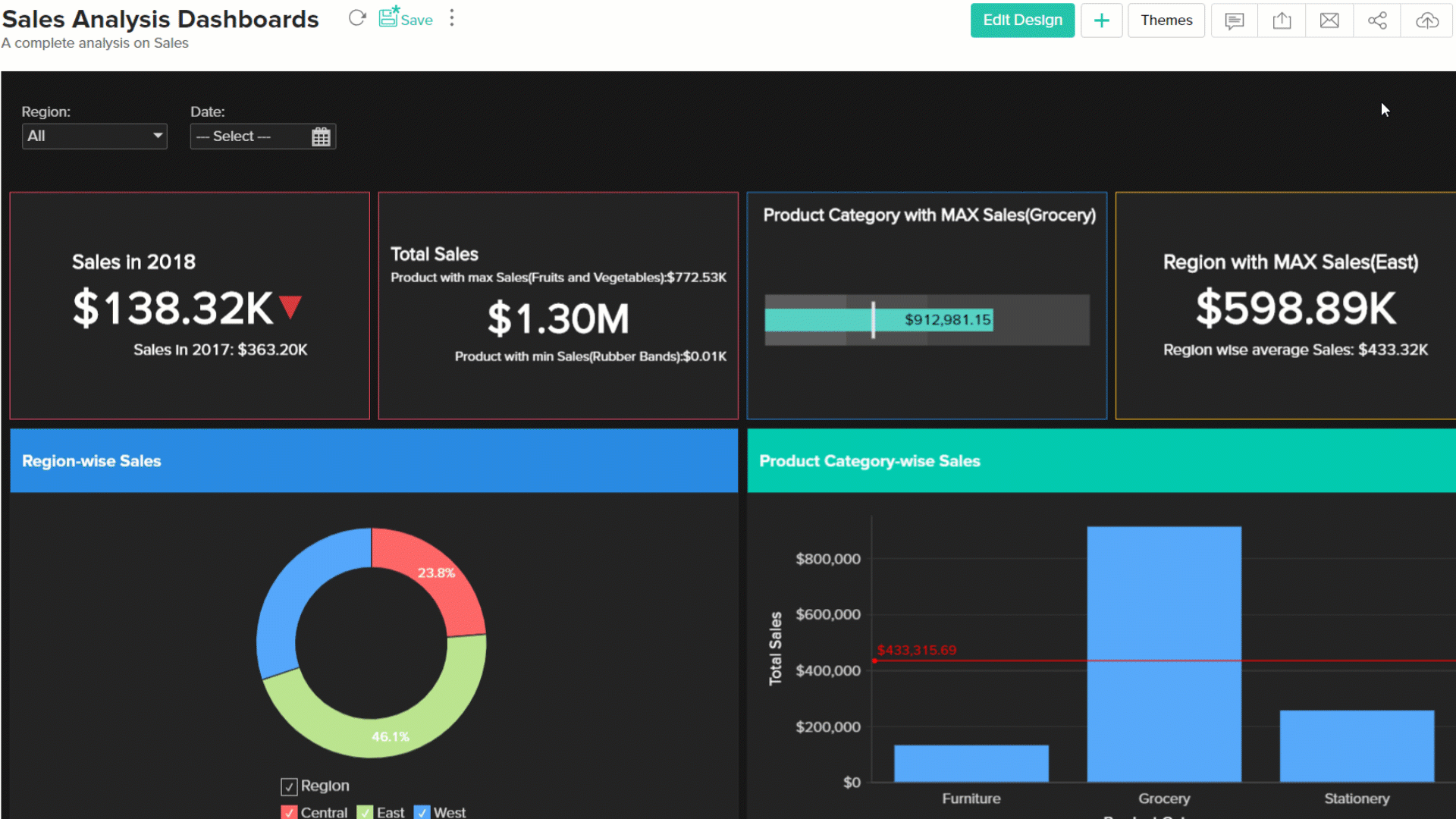This screenshot has width=1456, height=819.
Task: Open the Date calendar picker icon
Action: [x=321, y=136]
